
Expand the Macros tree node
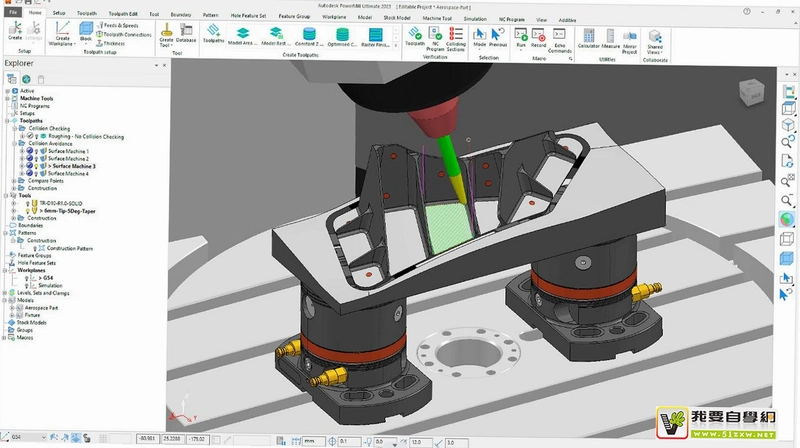(x=5, y=338)
